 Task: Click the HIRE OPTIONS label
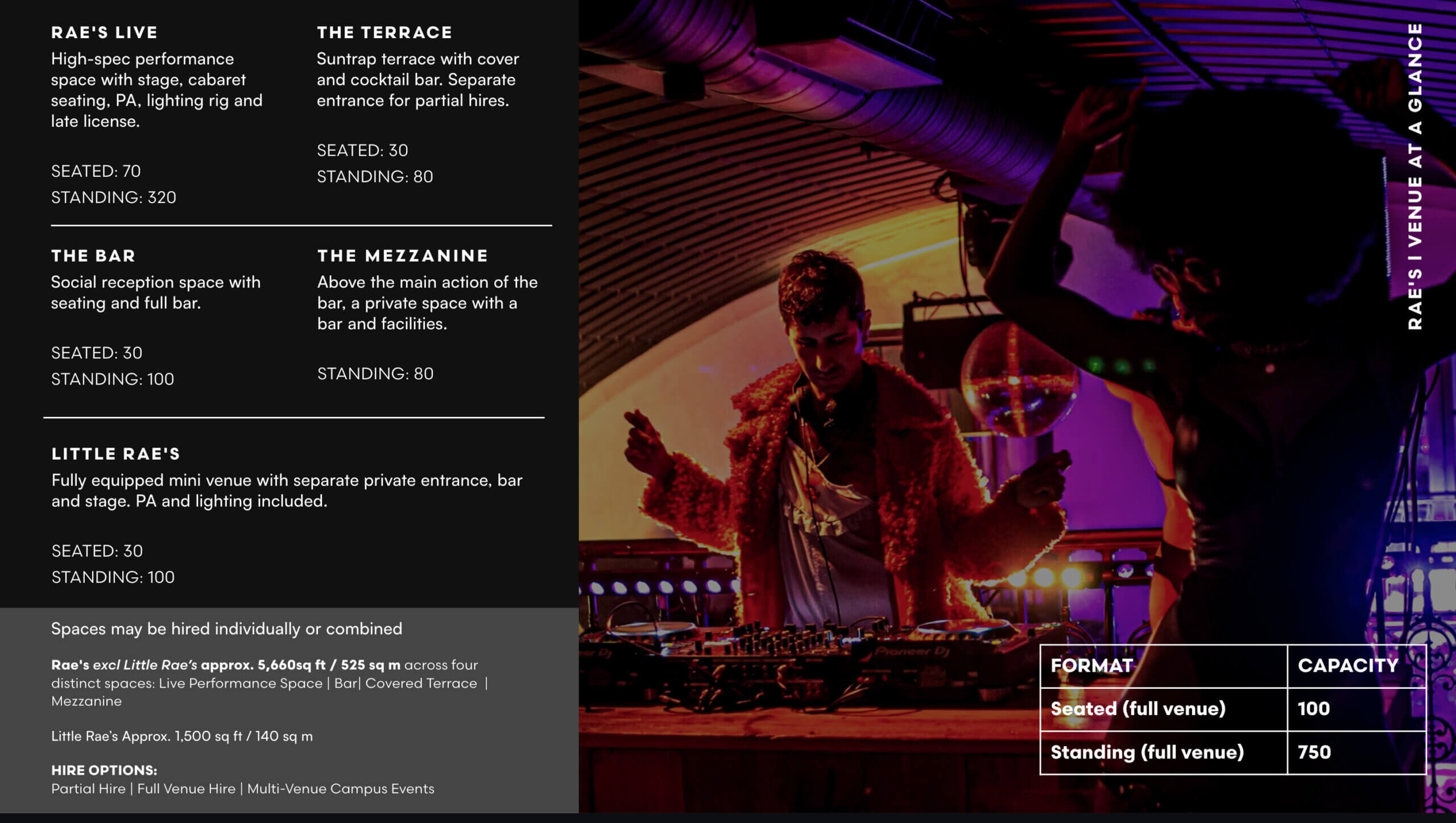(104, 770)
